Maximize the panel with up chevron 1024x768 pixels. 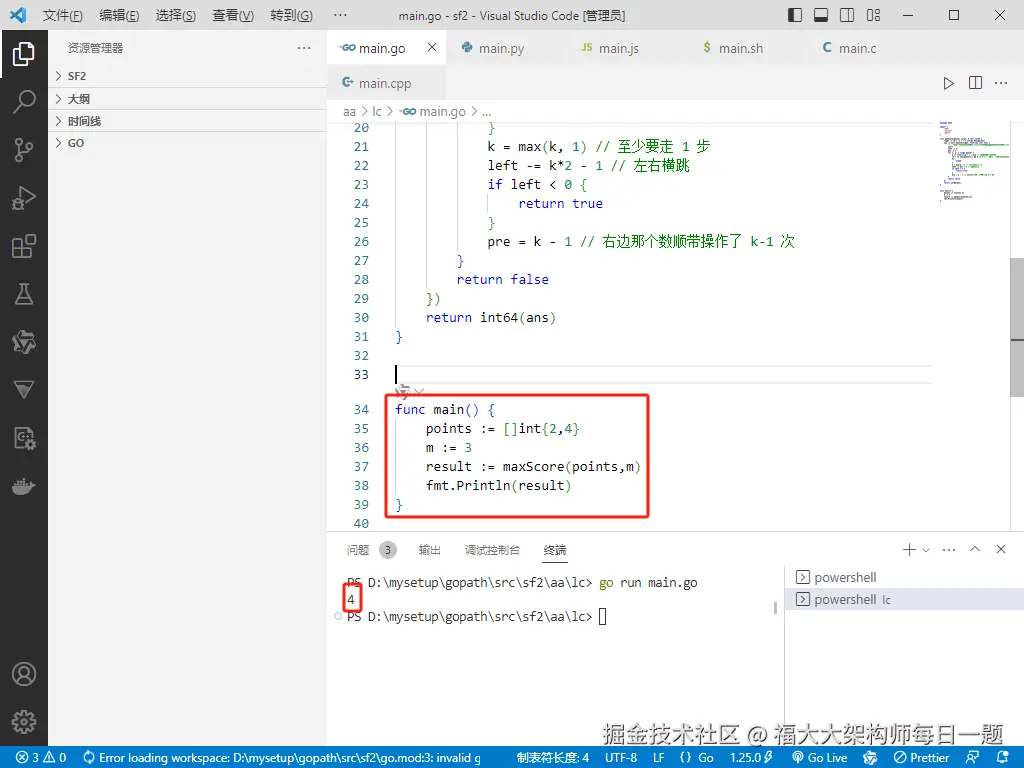(x=975, y=549)
